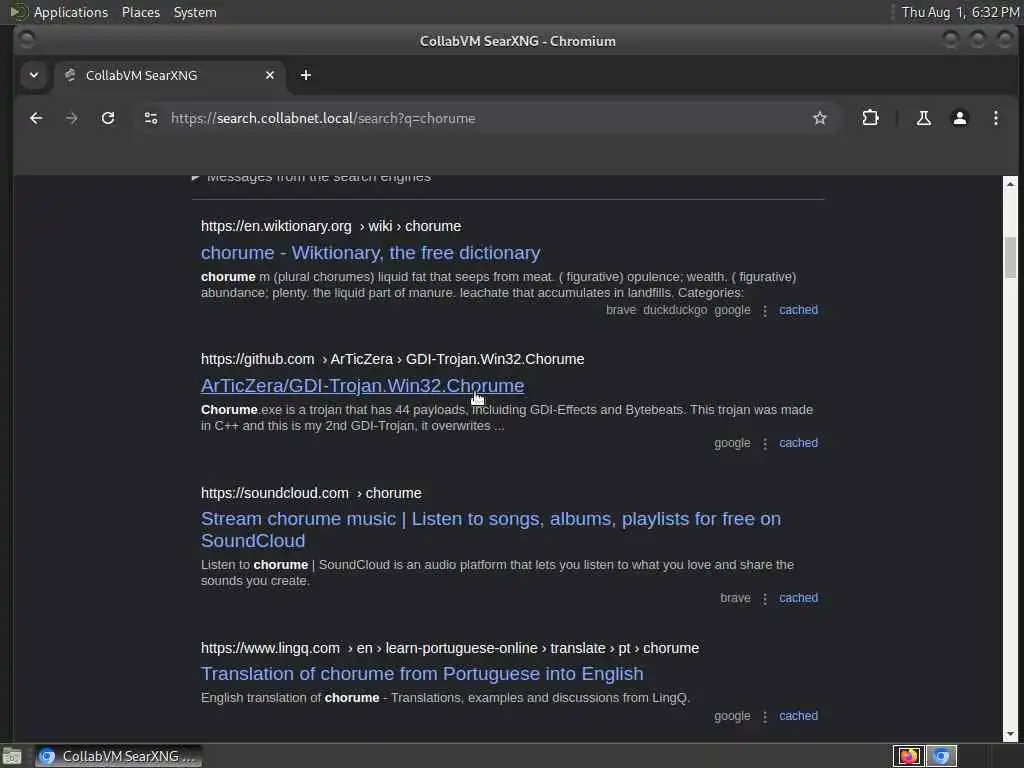
Task: Open site information icon in address bar
Action: 151,118
